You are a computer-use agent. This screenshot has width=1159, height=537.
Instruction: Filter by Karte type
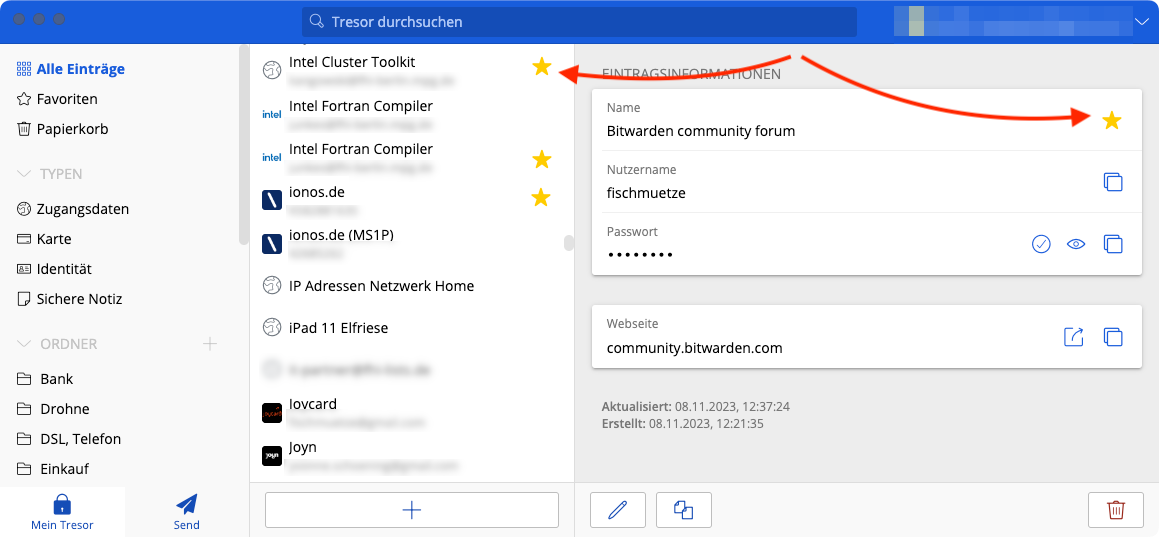point(44,239)
